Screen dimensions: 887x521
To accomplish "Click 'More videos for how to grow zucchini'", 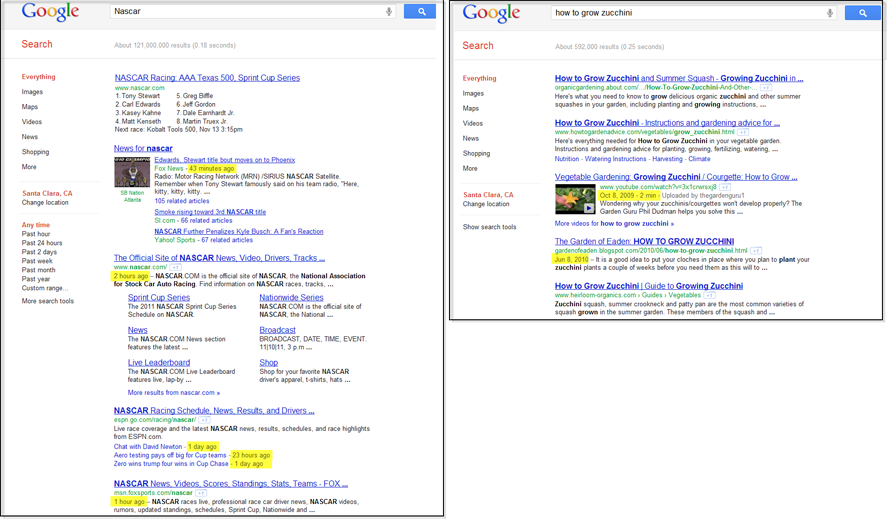I will click(614, 223).
